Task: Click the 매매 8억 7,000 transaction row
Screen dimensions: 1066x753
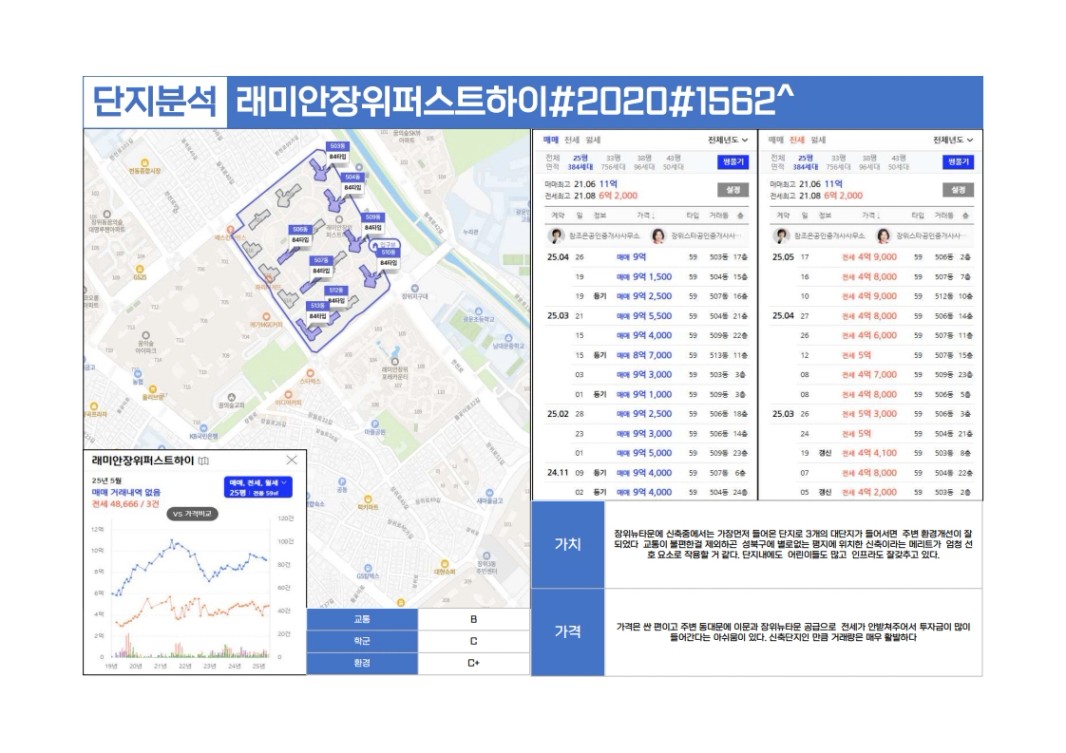Action: click(x=647, y=355)
